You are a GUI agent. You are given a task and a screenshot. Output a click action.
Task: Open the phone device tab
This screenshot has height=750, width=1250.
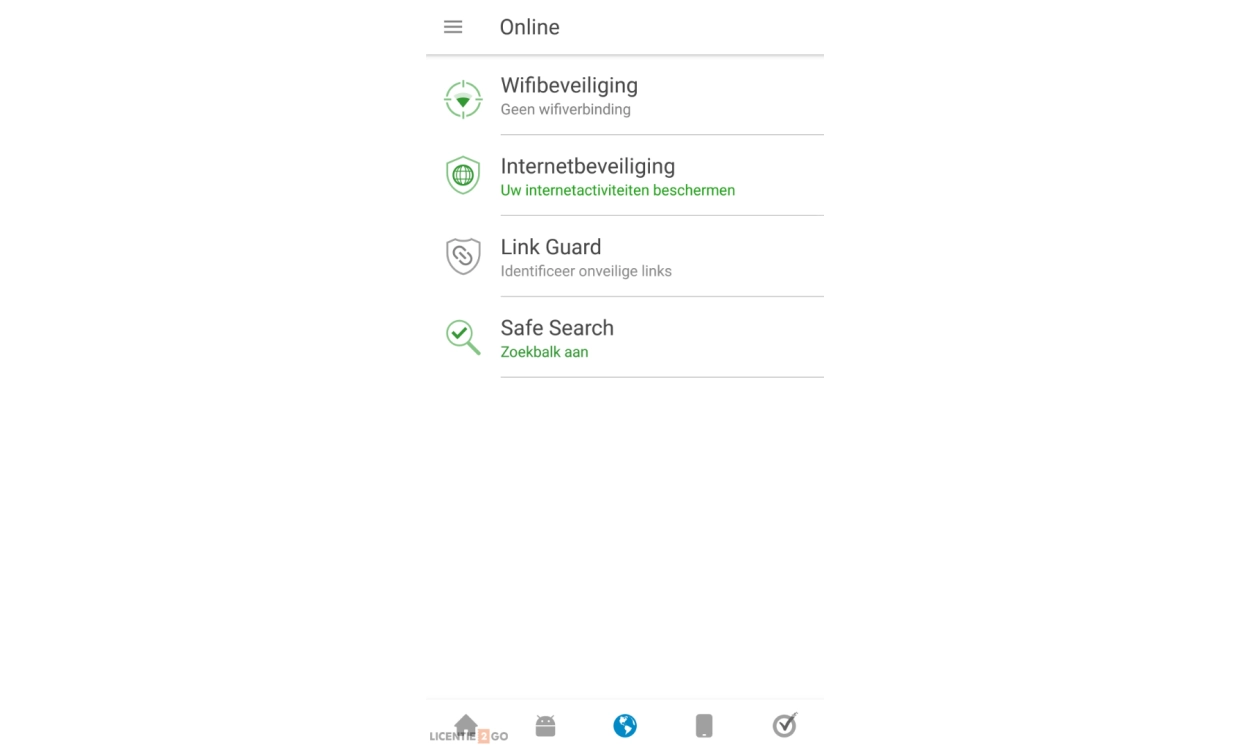[x=704, y=725]
